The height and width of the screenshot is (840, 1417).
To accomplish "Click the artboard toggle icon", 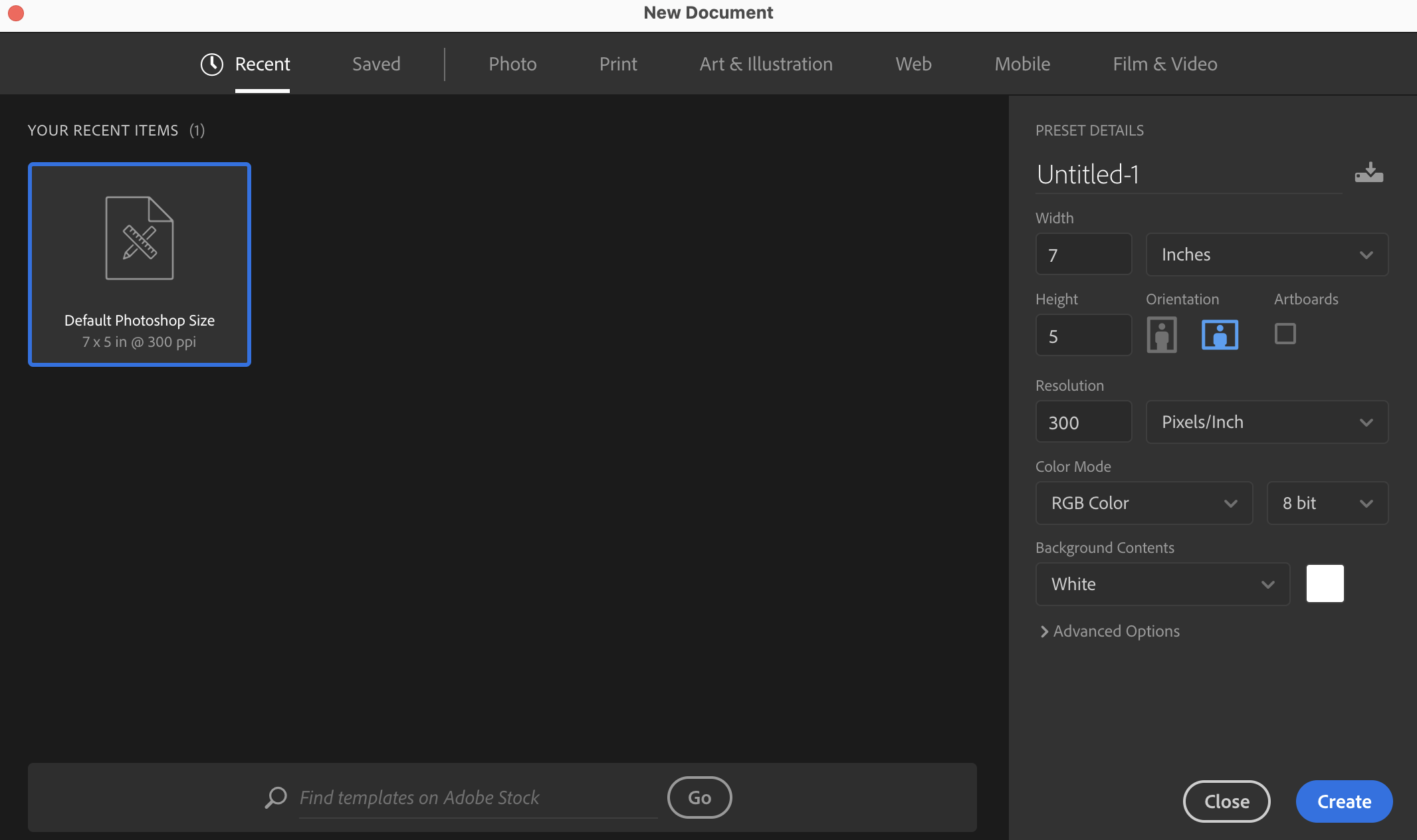I will [1285, 333].
